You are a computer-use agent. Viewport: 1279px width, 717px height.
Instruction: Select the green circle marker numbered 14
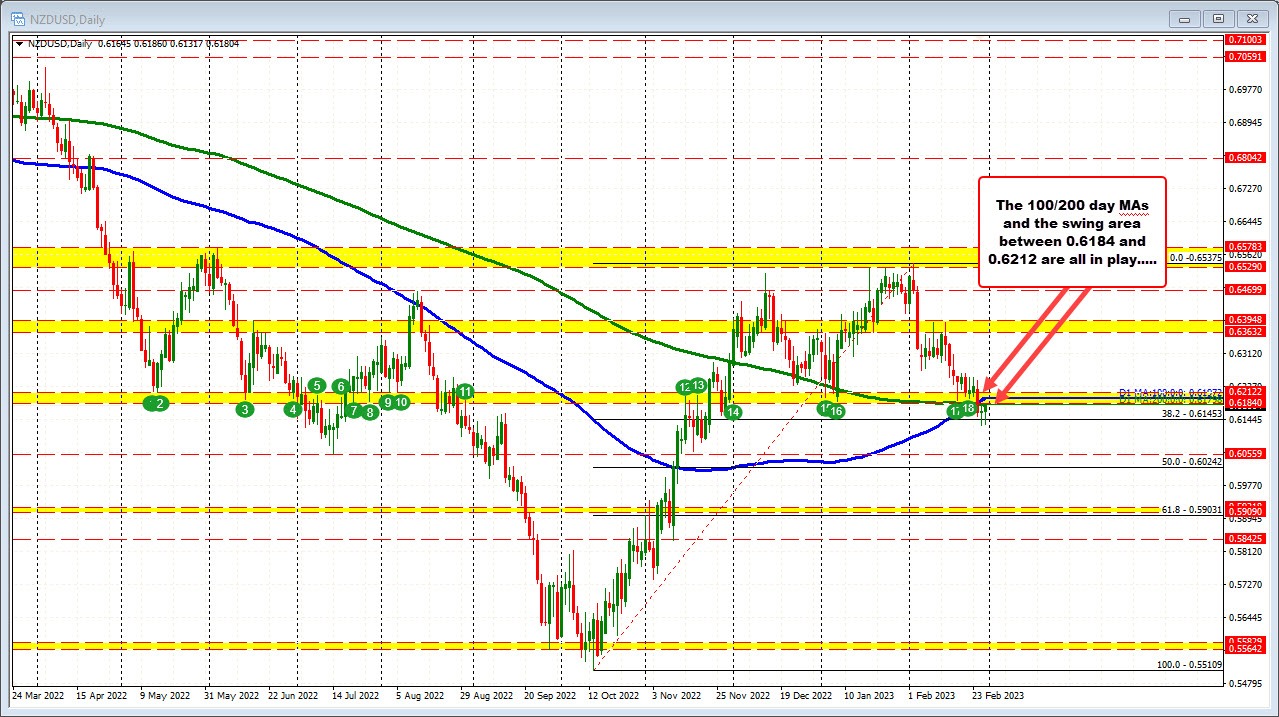click(x=733, y=411)
